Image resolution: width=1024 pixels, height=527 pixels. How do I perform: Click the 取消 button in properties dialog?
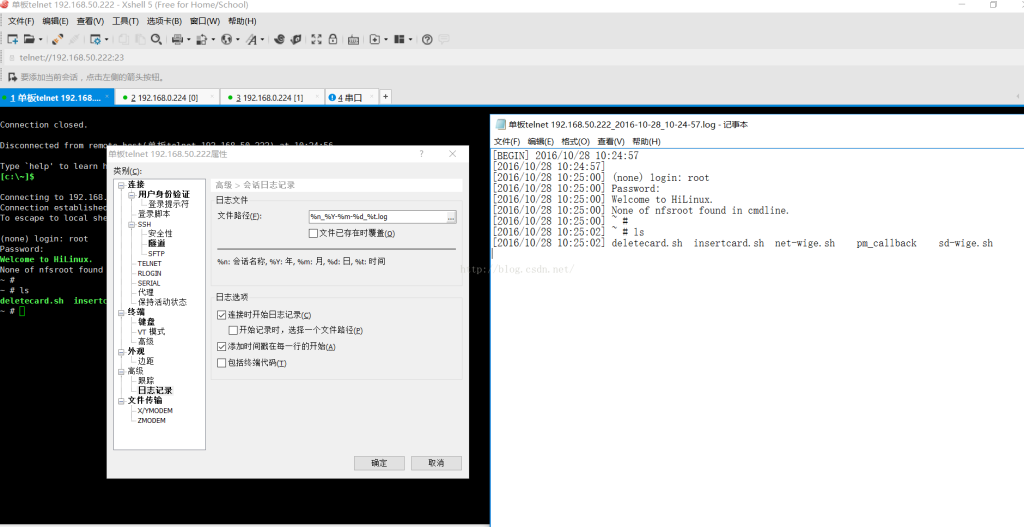pos(436,463)
